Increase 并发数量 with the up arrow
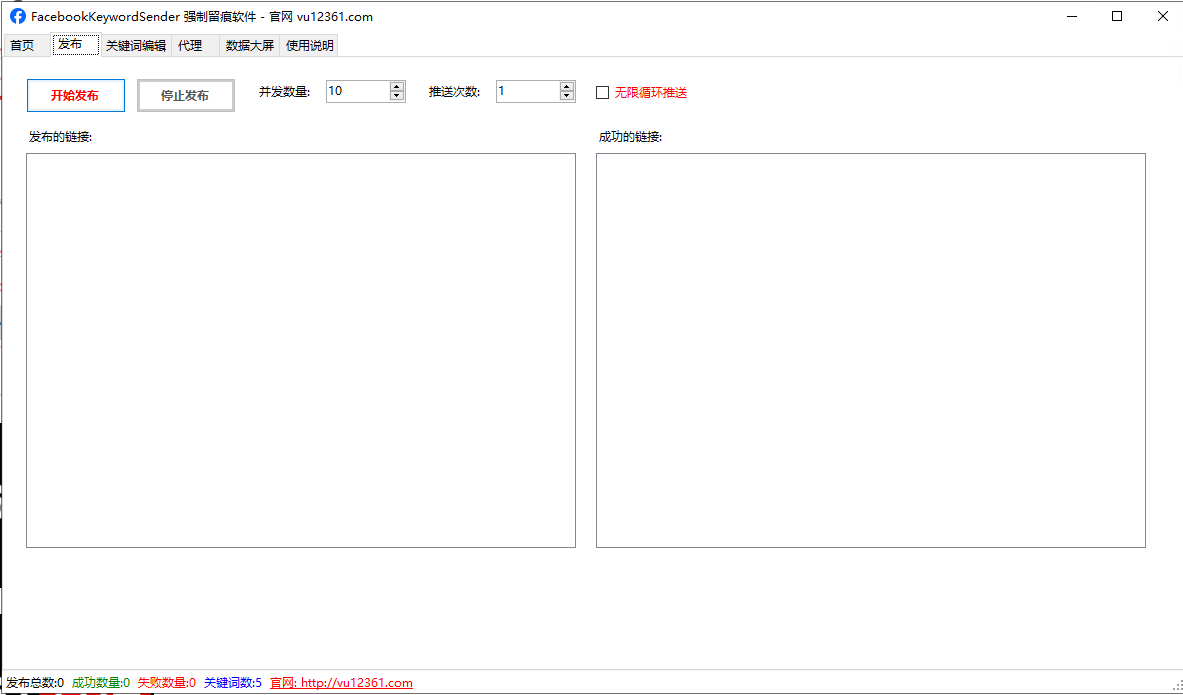This screenshot has height=695, width=1183. [x=397, y=86]
